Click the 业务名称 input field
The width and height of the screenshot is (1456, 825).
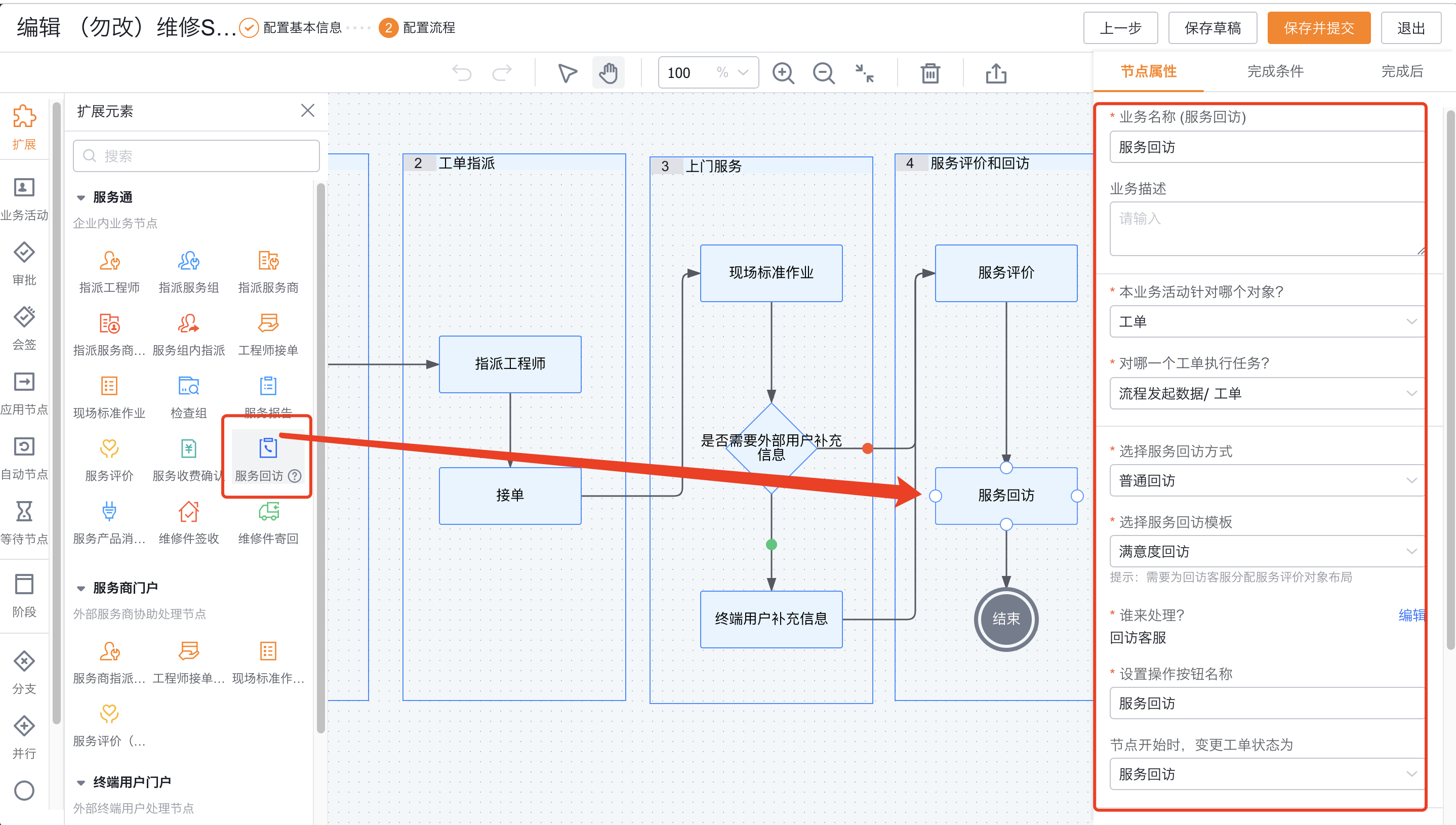tap(1266, 147)
